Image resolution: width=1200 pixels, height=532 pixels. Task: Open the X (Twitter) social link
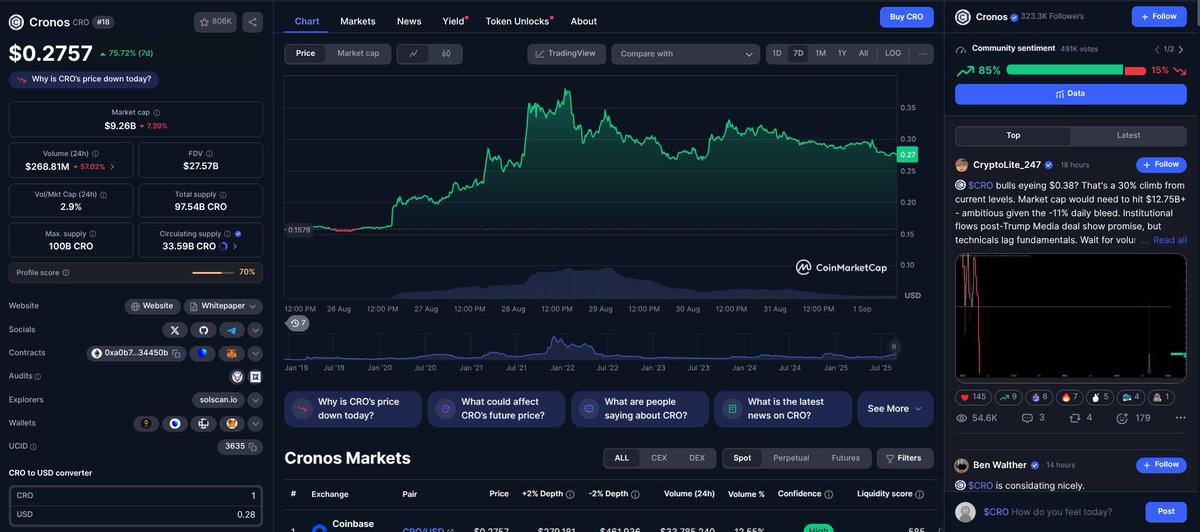point(175,330)
